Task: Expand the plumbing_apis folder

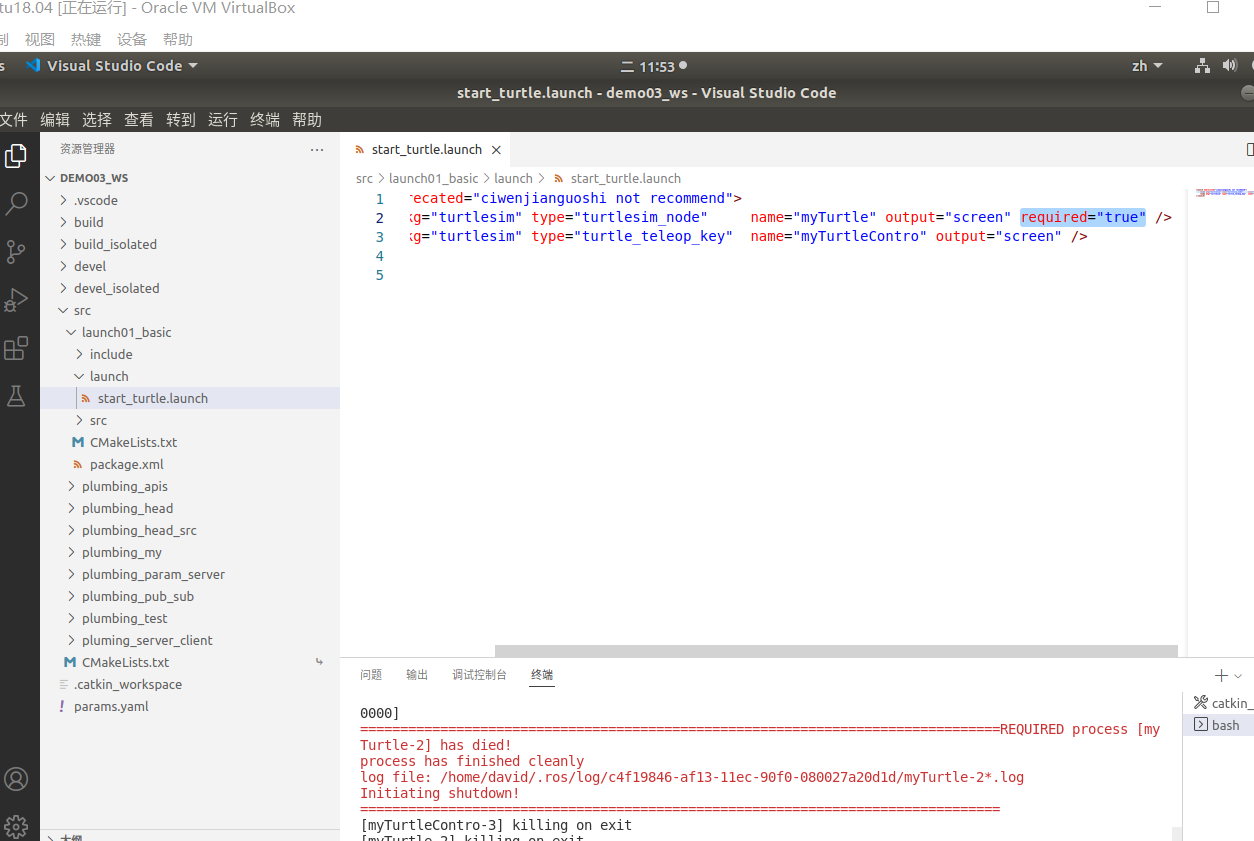Action: [x=190, y=486]
